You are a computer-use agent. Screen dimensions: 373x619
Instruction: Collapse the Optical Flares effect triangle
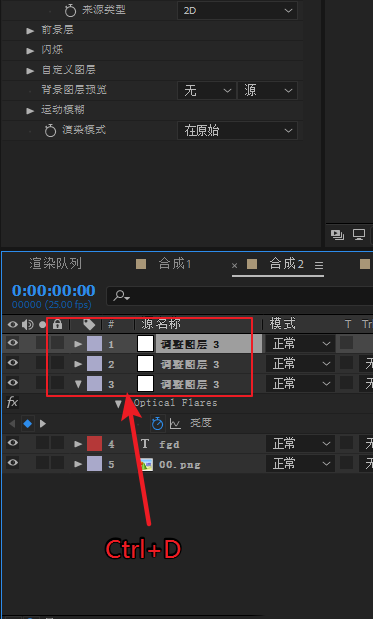(x=118, y=403)
